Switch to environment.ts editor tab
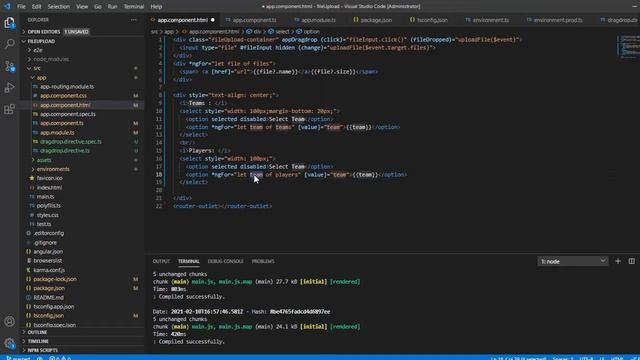 [491, 20]
